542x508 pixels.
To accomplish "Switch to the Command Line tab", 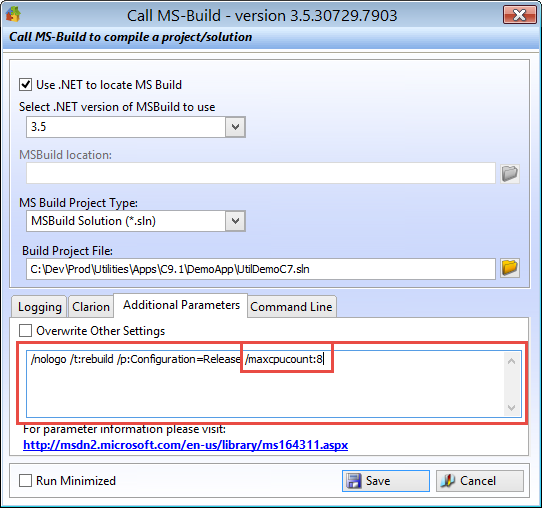I will coord(291,307).
